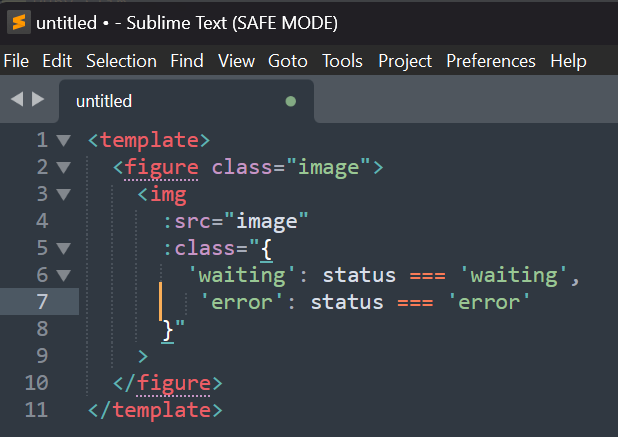This screenshot has width=618, height=437.
Task: Open the Tools menu
Action: coord(342,61)
